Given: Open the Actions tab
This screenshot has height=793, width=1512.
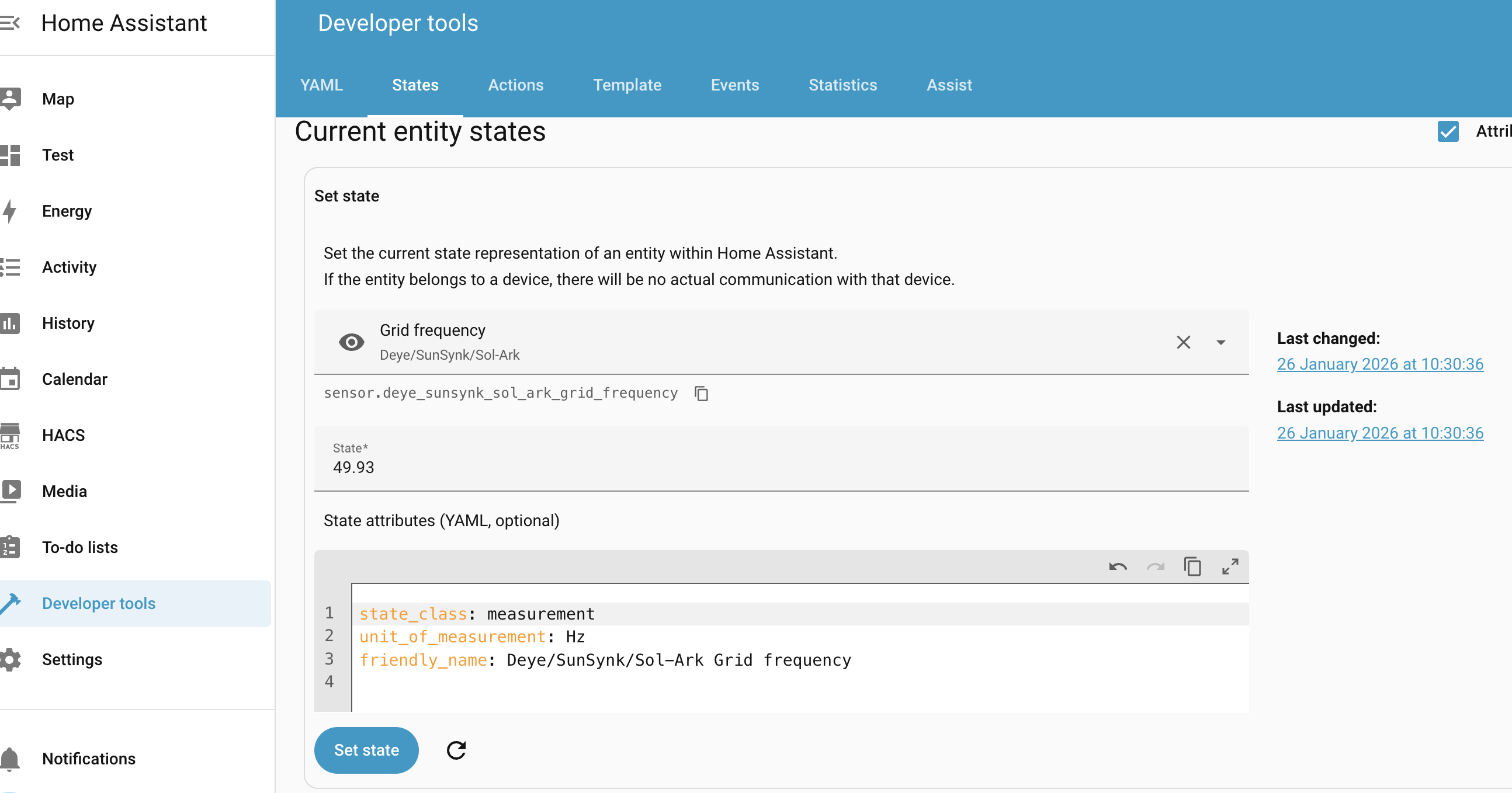Looking at the screenshot, I should point(516,85).
